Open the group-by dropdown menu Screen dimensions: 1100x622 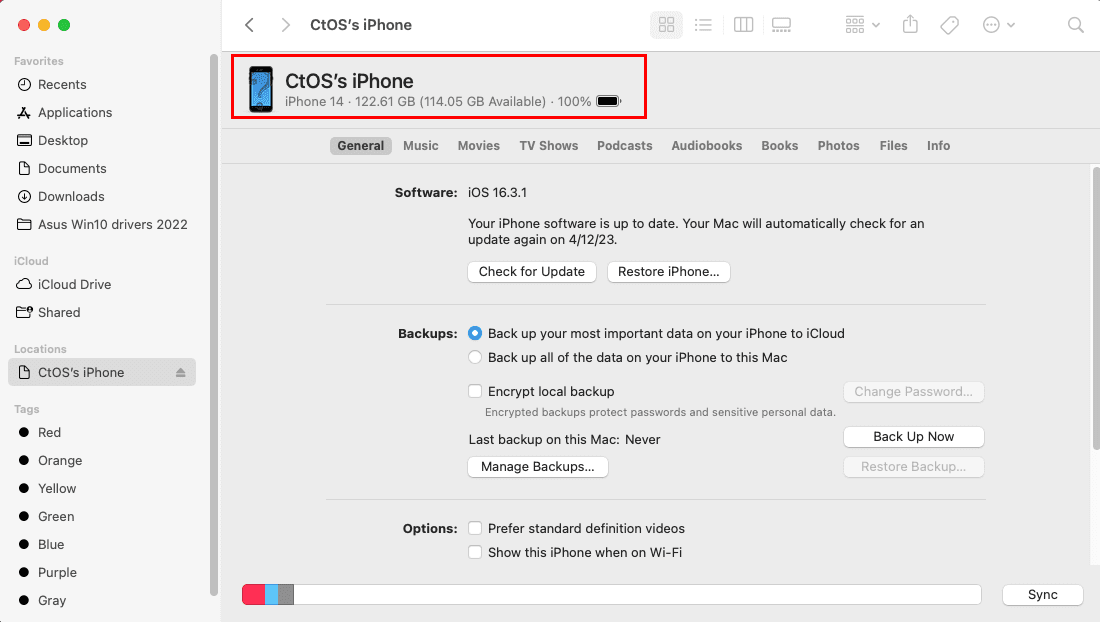pos(862,25)
